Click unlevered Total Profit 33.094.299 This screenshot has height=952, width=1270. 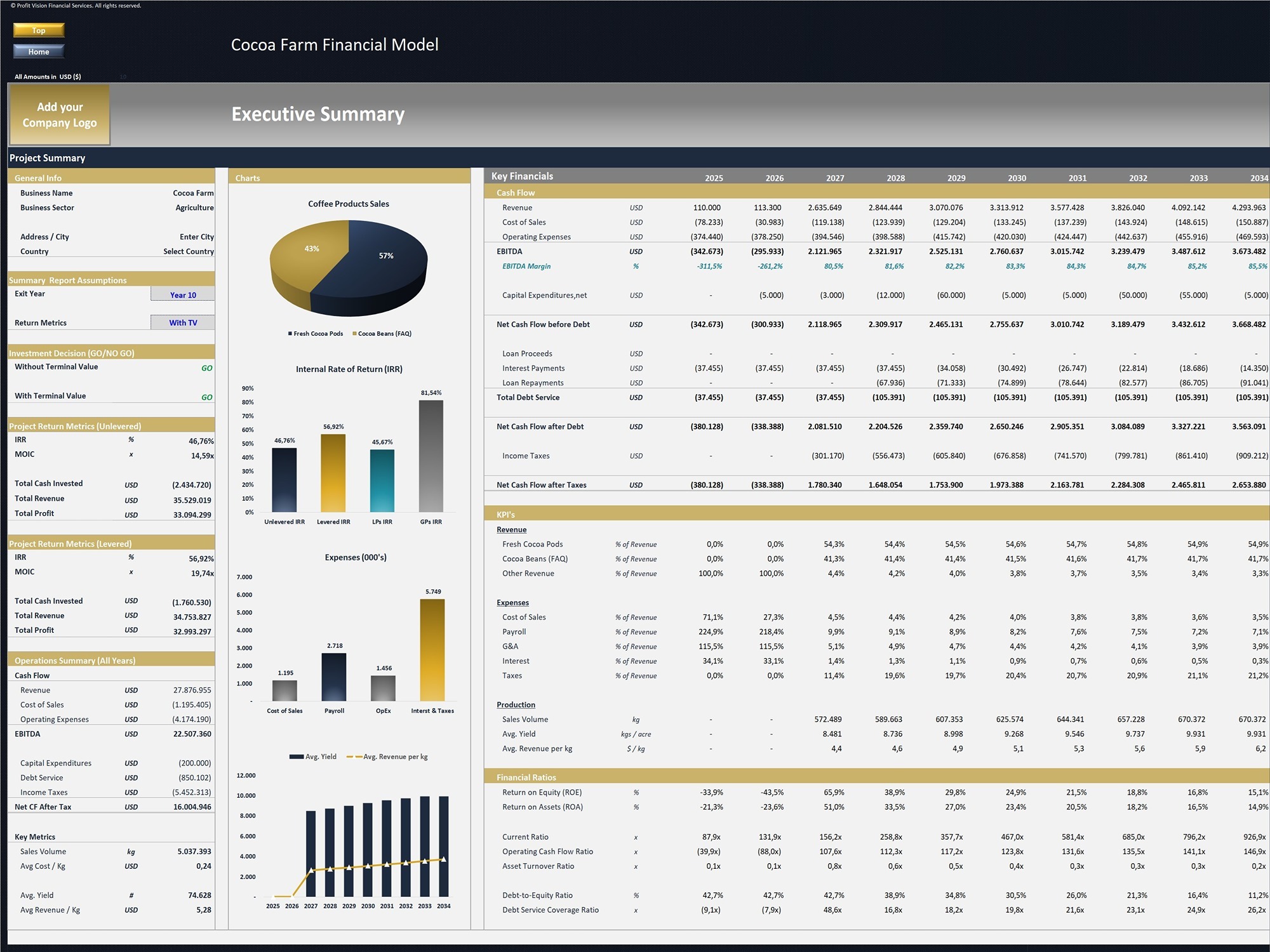192,515
